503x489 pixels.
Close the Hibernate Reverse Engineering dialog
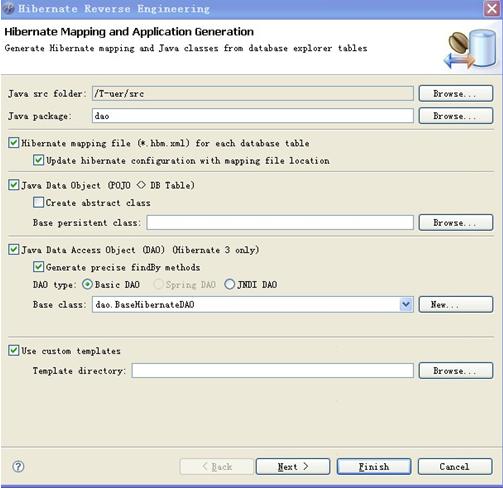coord(492,8)
